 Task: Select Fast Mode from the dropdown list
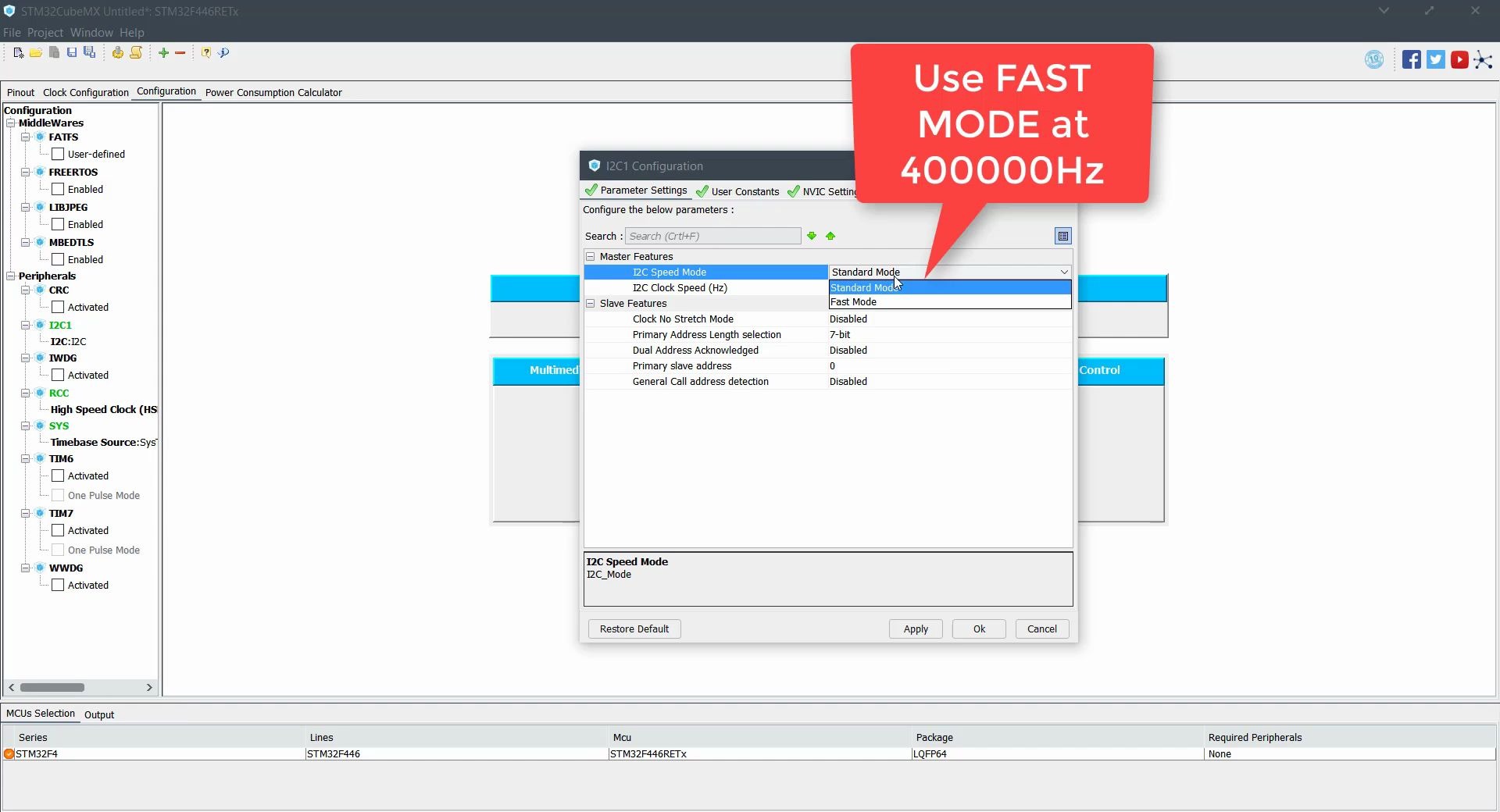point(950,301)
